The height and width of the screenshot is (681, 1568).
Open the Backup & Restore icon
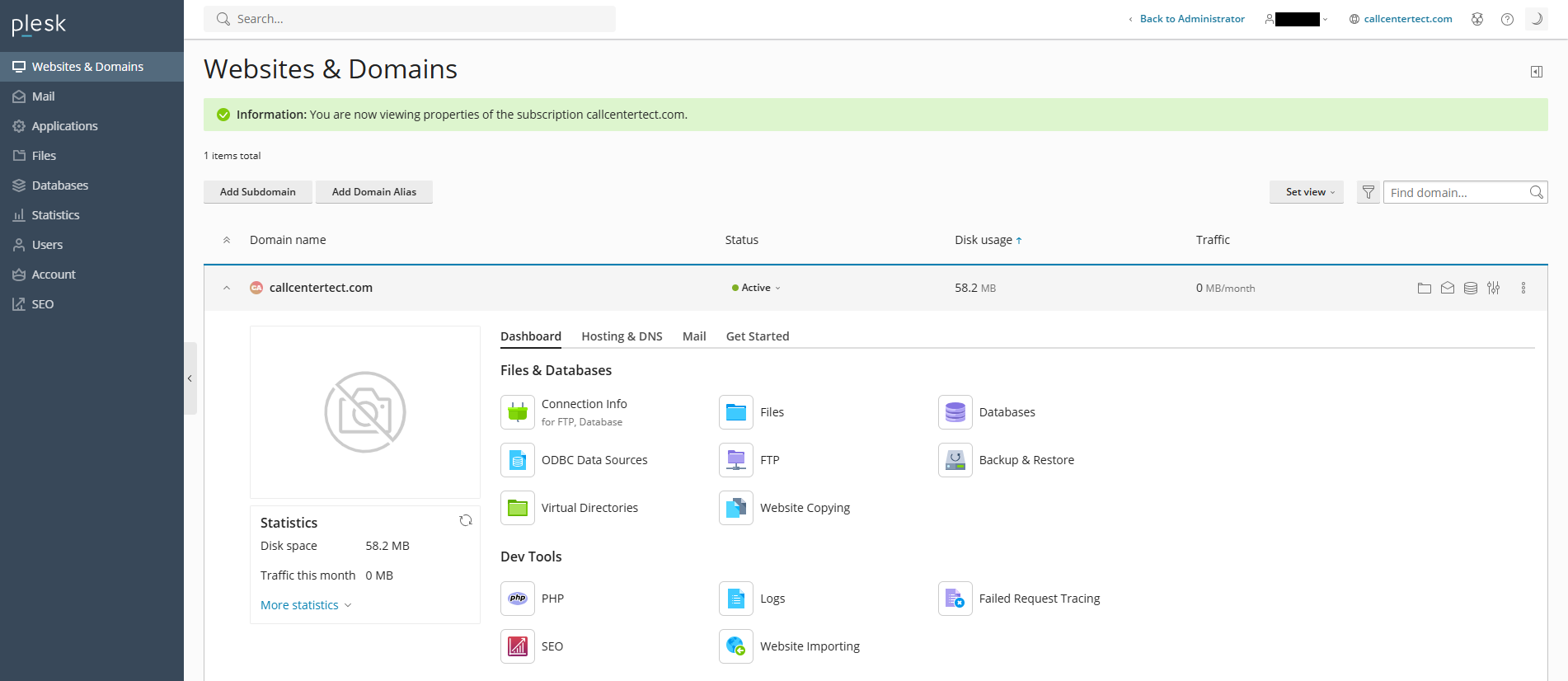click(955, 460)
